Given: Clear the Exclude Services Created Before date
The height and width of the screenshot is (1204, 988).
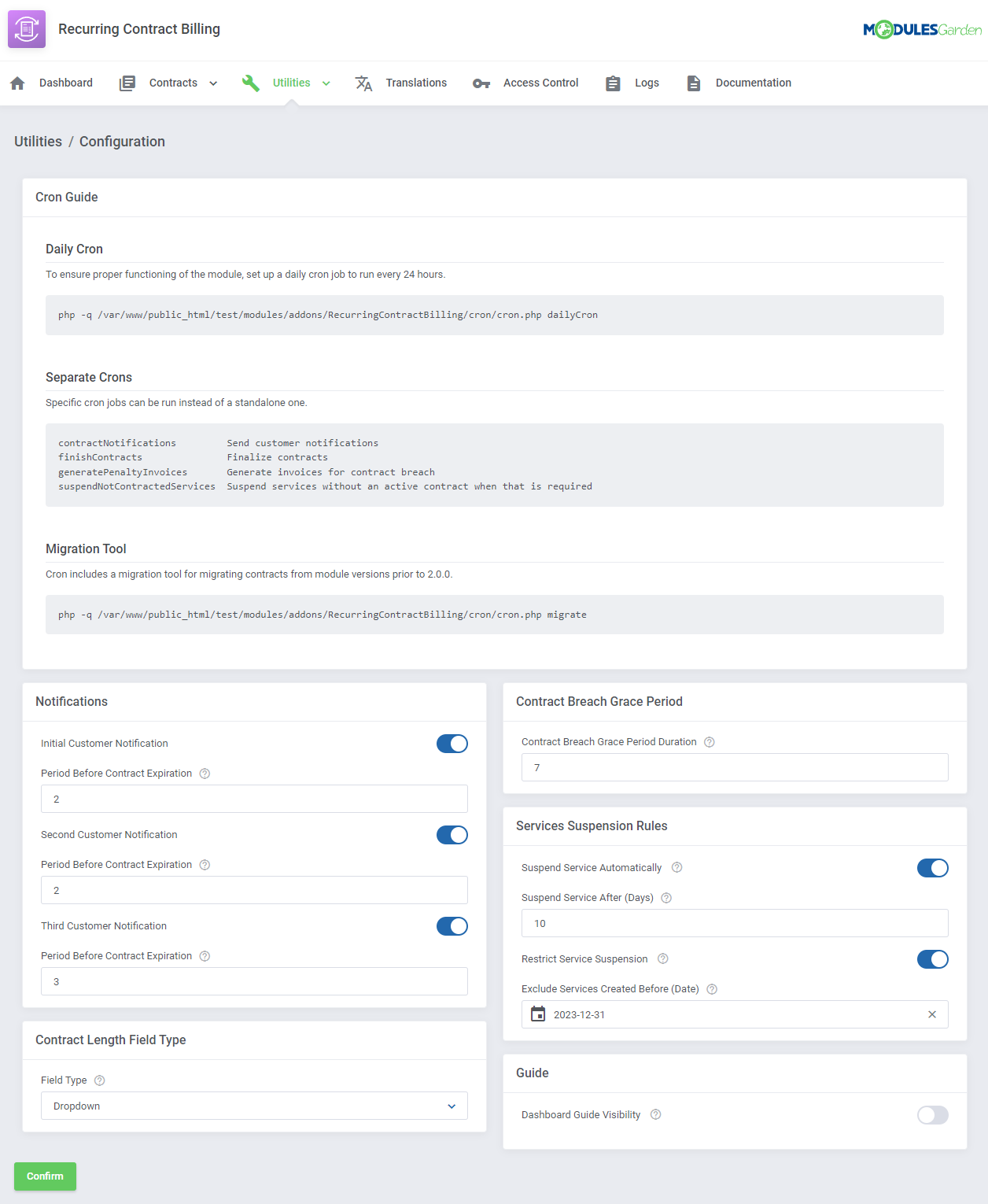Looking at the screenshot, I should (932, 1014).
